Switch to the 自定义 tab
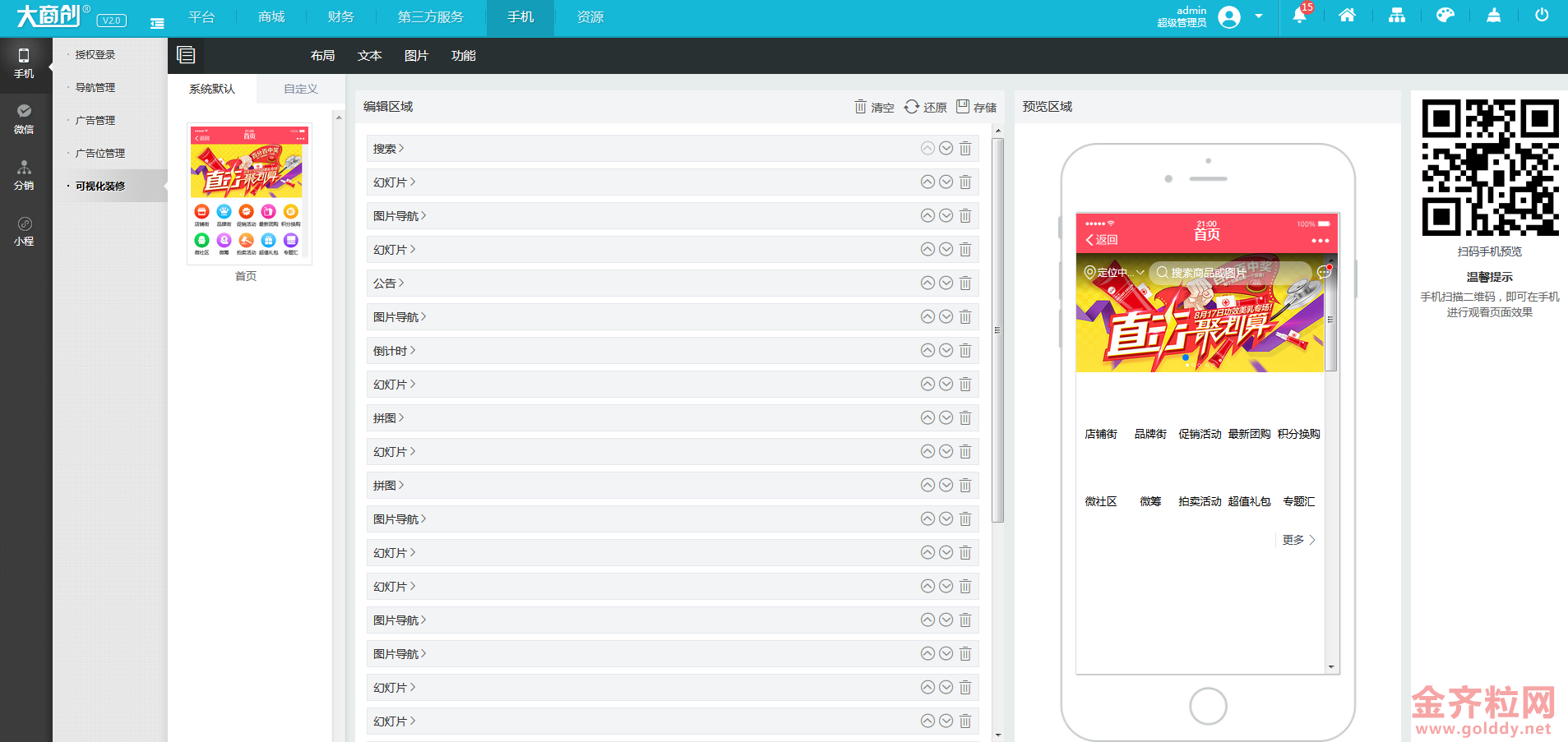Screen dimensions: 1568x742 click(301, 89)
